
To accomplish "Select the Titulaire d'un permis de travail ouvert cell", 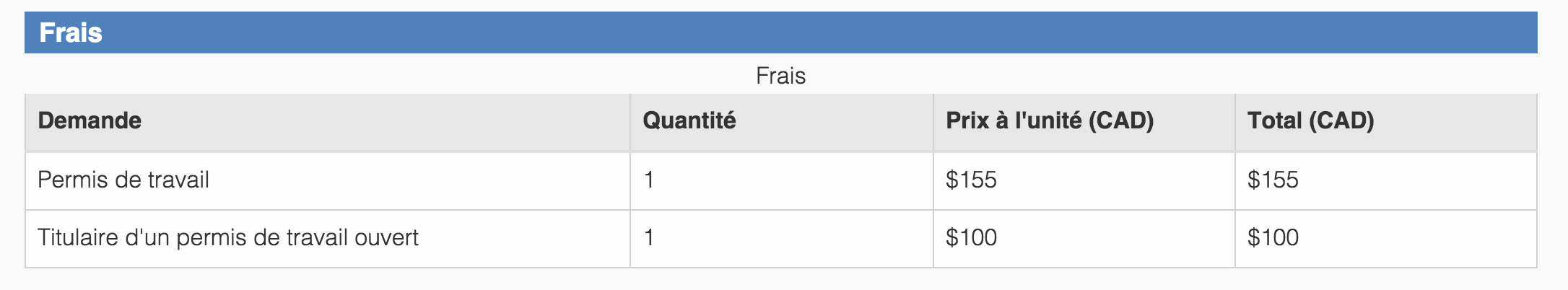I will tap(227, 237).
